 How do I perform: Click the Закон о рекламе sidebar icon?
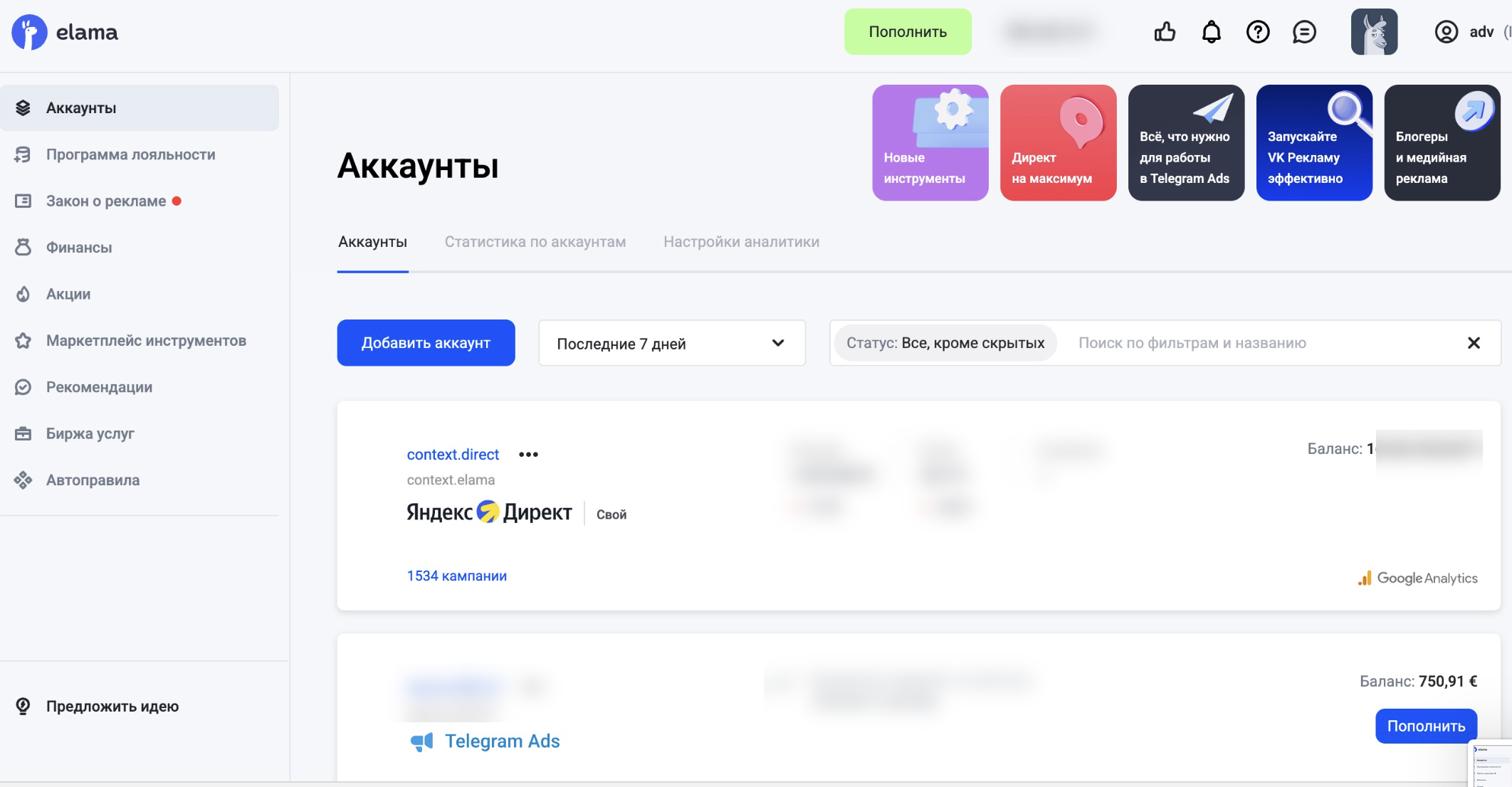pos(23,201)
